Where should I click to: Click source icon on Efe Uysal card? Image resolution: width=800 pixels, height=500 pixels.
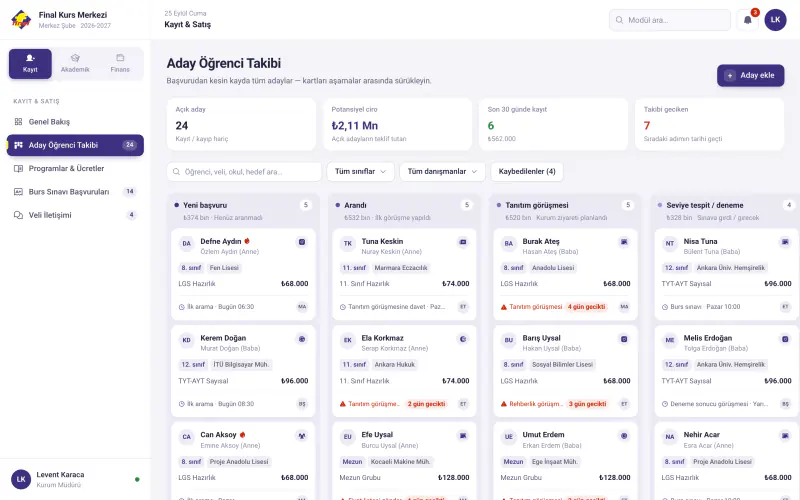pos(463,436)
